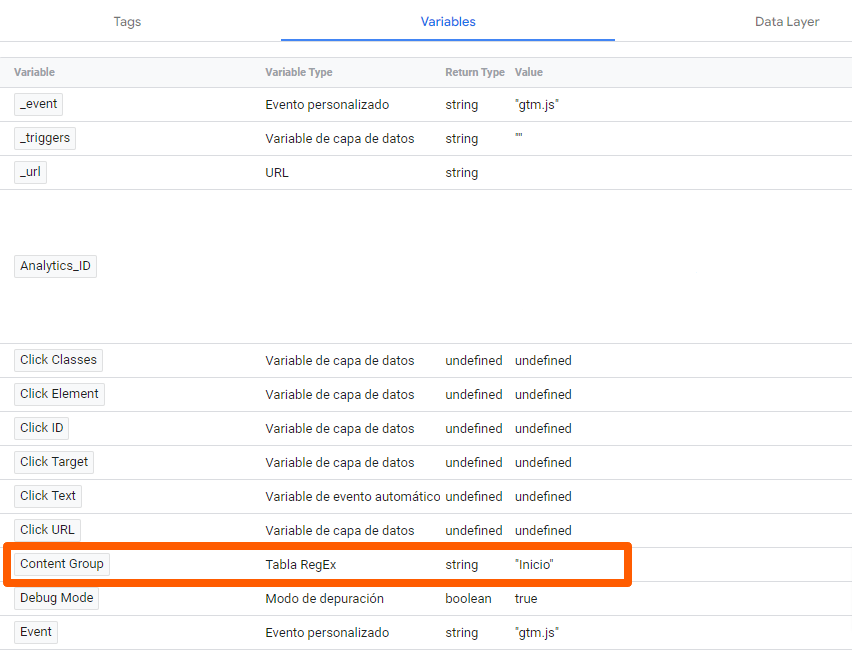Click the Value column header
852x650 pixels.
(x=529, y=72)
